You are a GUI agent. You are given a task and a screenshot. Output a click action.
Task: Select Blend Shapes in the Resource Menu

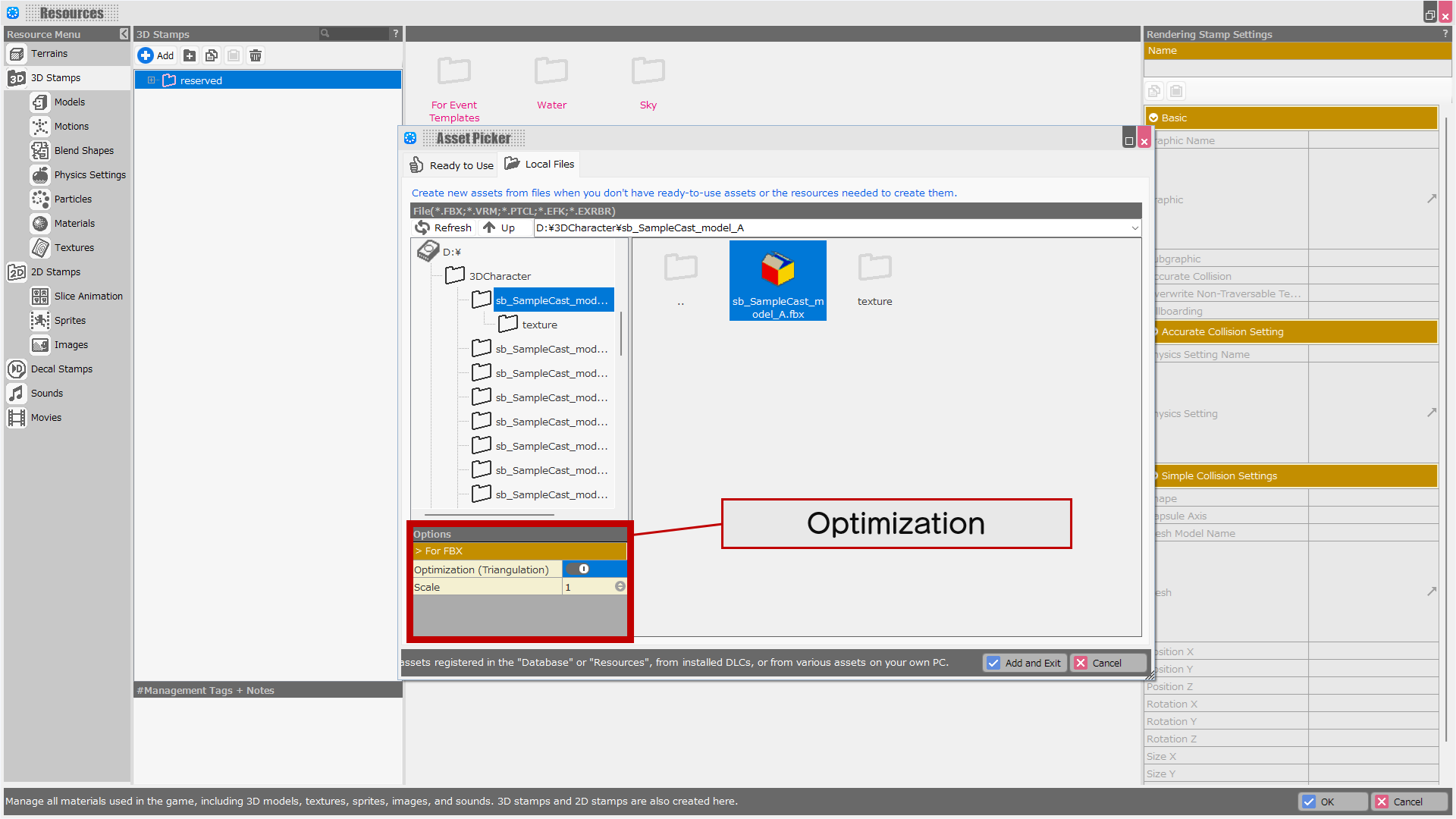[x=83, y=151]
